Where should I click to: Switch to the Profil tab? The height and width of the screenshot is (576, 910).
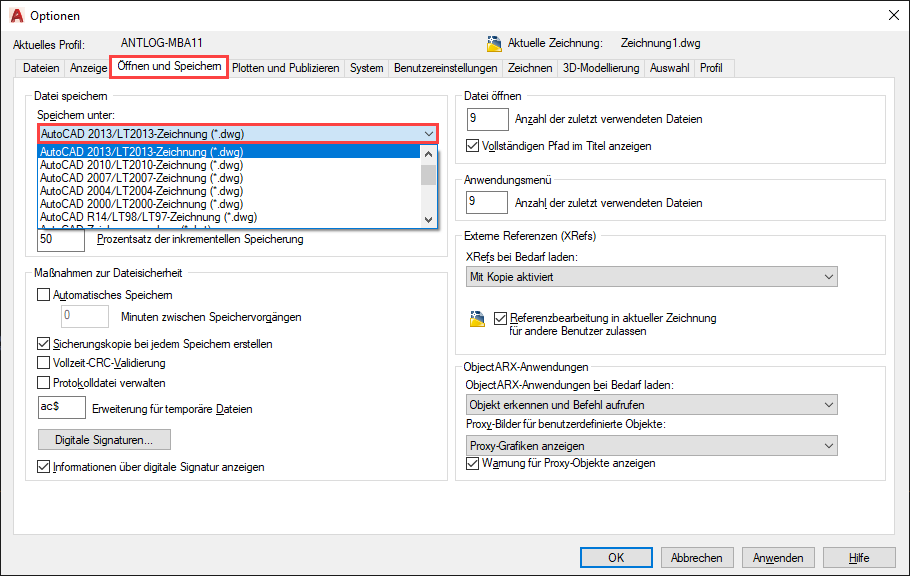(711, 68)
